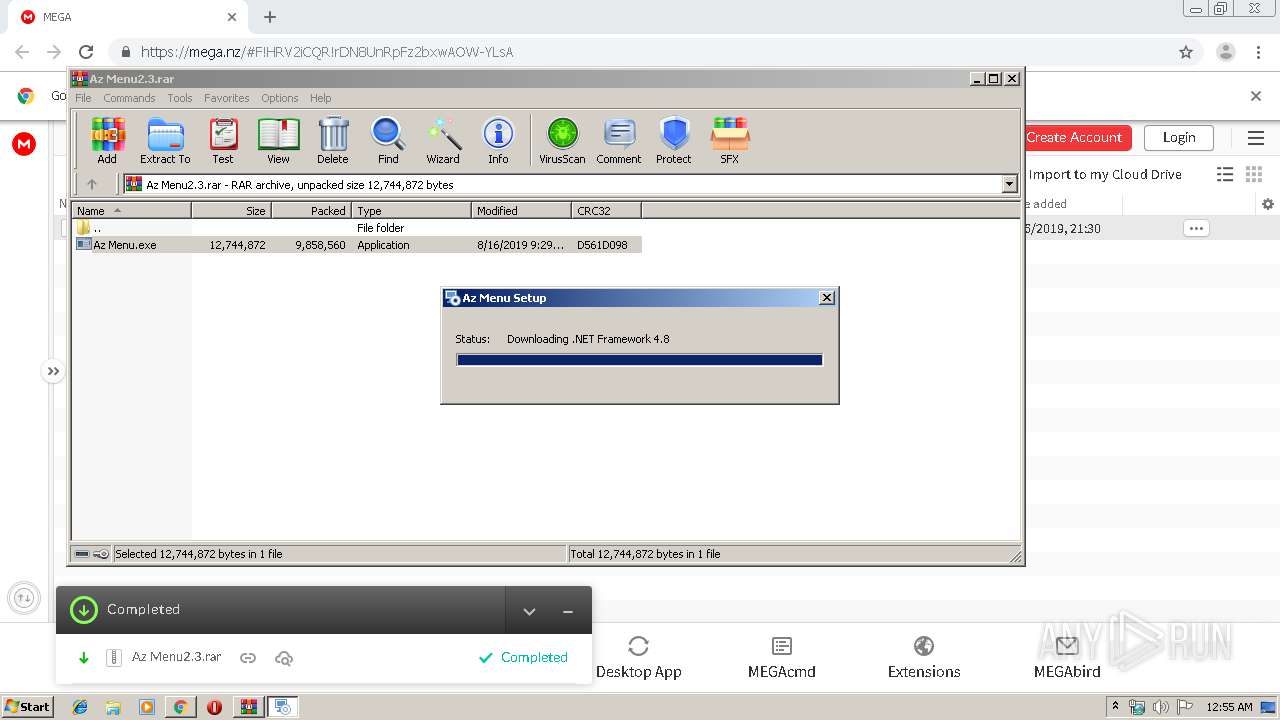Dismiss the Chrome notification bar
Screen dimensions: 1280x720
click(1256, 96)
